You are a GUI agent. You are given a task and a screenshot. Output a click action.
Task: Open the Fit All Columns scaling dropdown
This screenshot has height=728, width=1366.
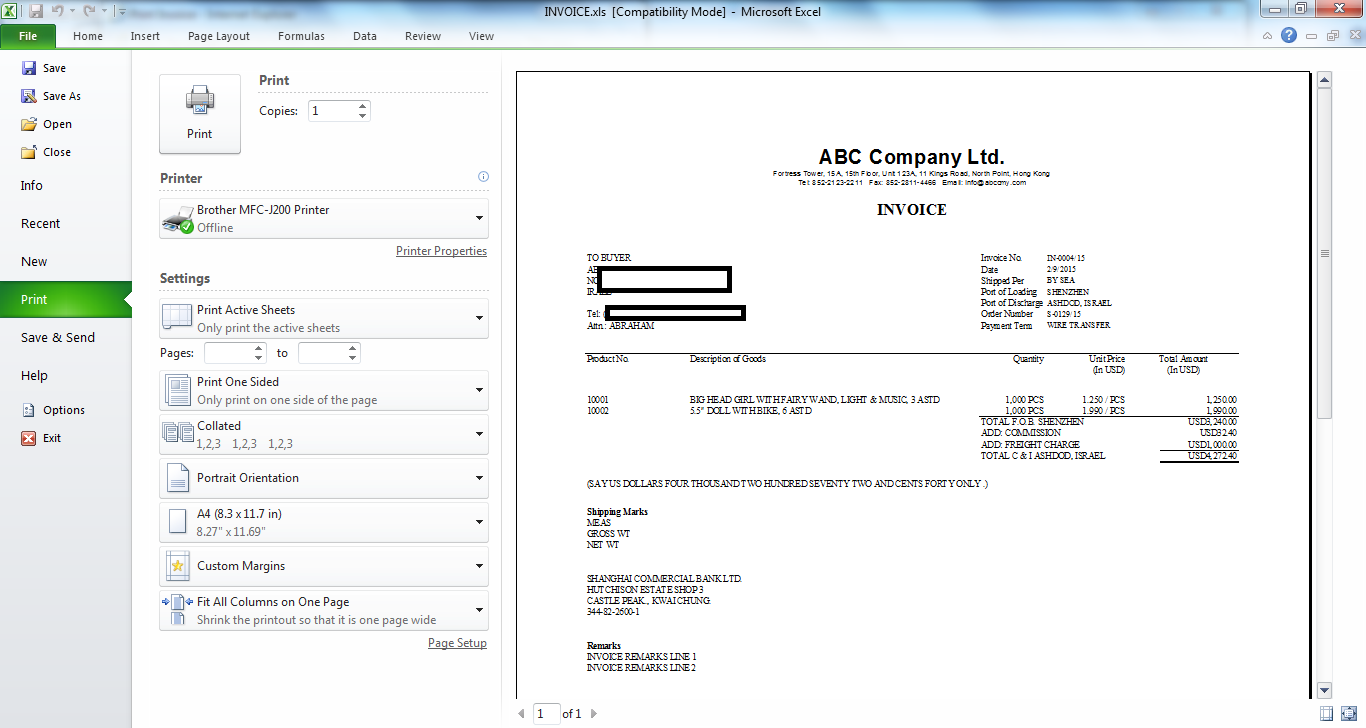324,610
